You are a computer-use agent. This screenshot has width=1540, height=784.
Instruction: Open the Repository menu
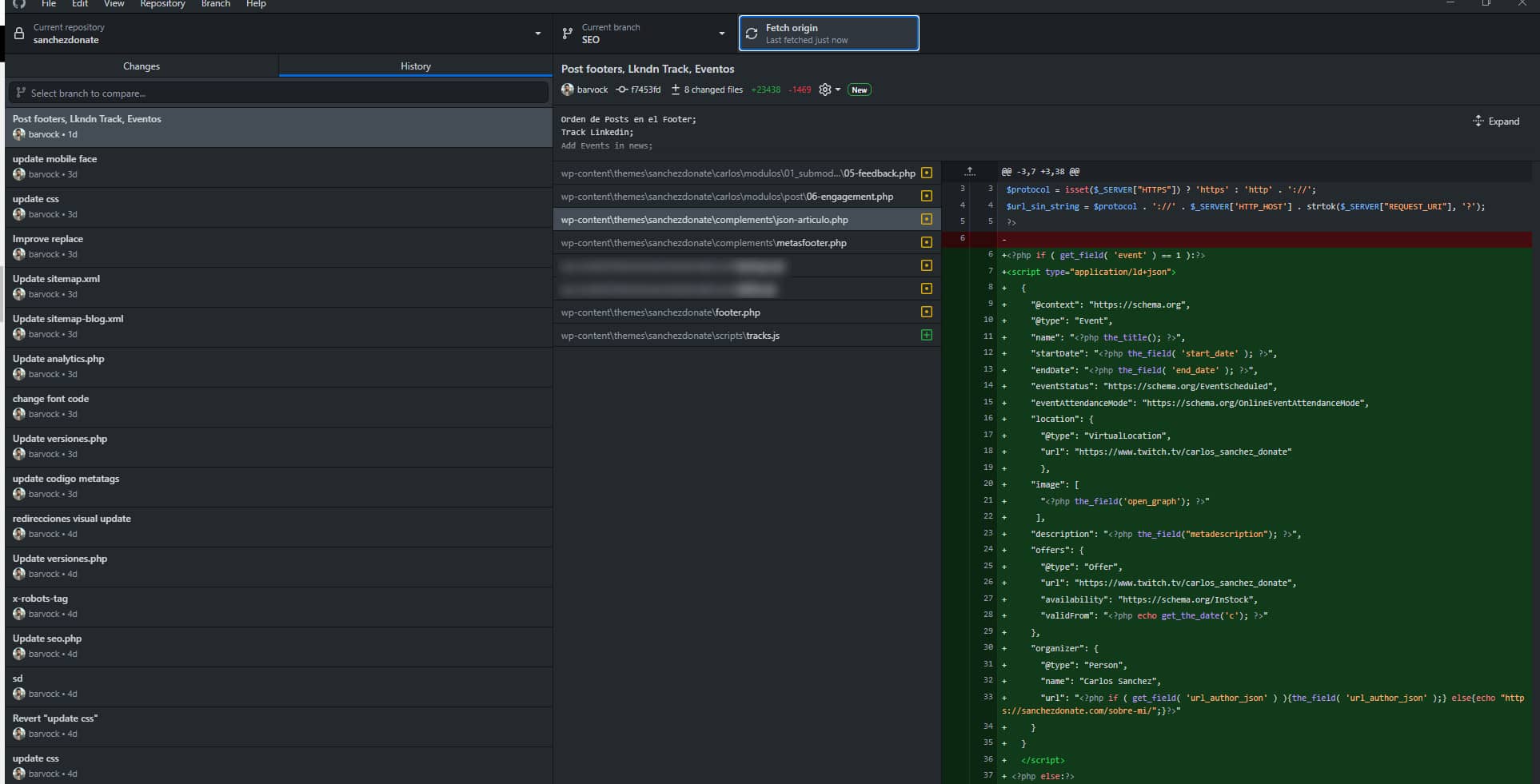click(x=162, y=4)
